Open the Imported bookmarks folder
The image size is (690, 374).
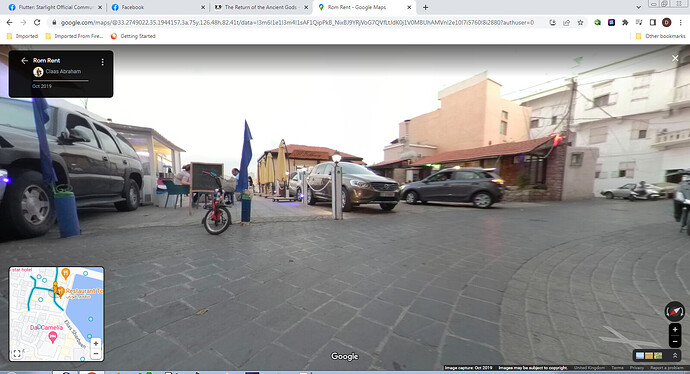pos(22,36)
